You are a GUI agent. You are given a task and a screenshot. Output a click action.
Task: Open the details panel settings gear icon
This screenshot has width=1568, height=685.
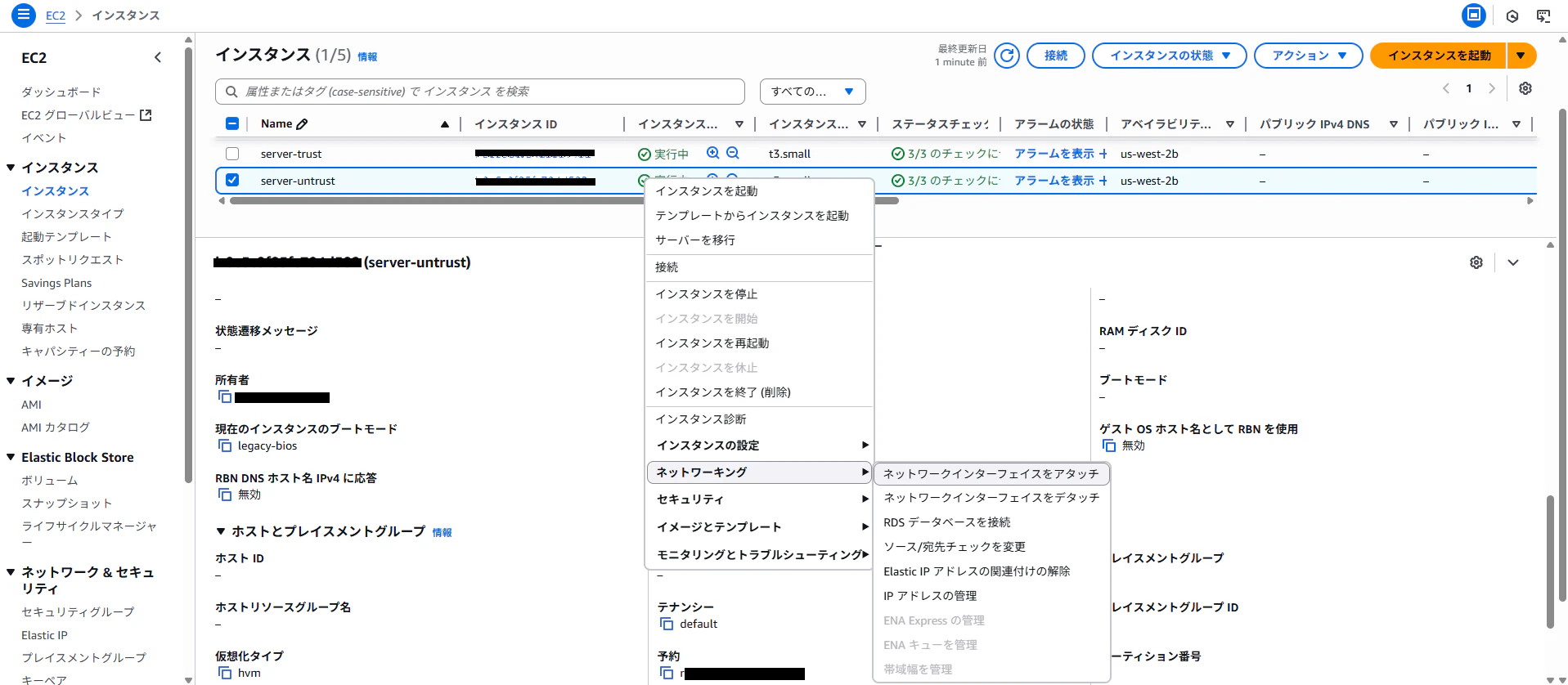[1476, 262]
